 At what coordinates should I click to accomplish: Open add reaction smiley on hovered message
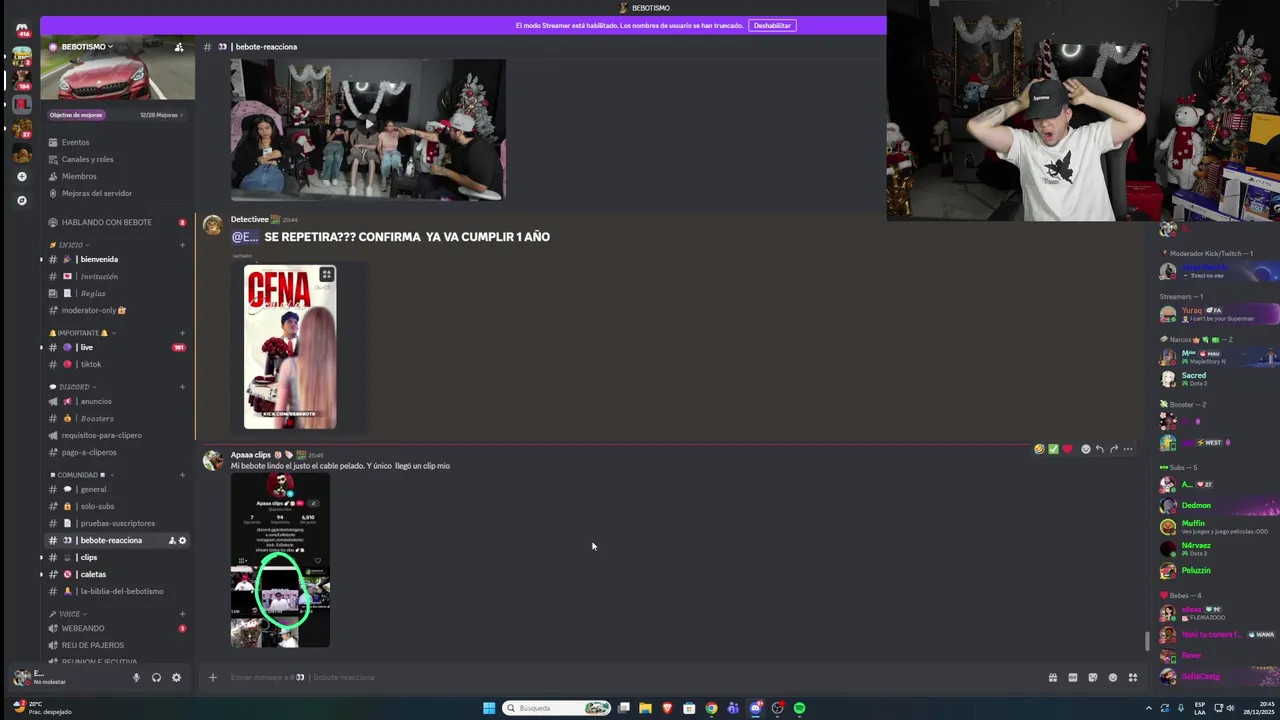1085,449
